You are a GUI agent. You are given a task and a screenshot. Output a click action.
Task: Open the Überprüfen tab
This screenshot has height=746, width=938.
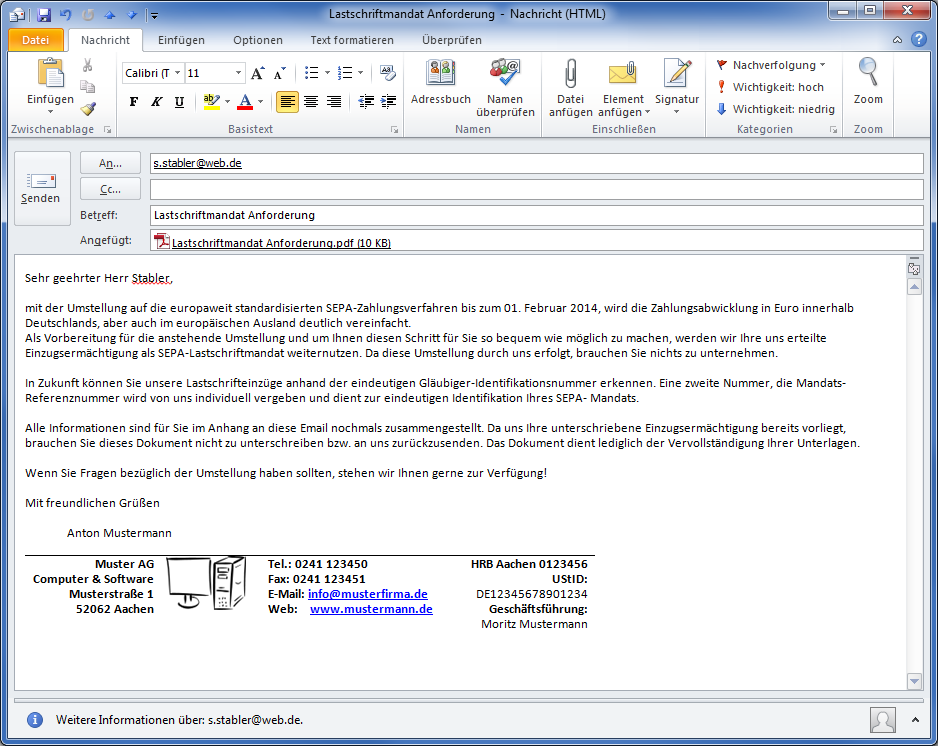tap(452, 40)
